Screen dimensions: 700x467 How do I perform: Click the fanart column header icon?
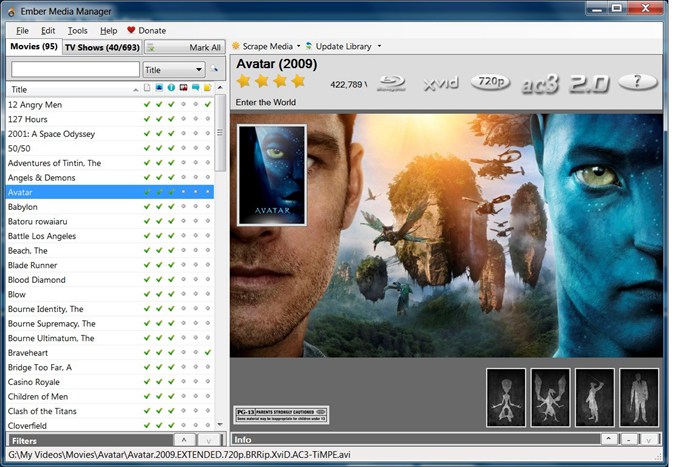click(x=159, y=88)
